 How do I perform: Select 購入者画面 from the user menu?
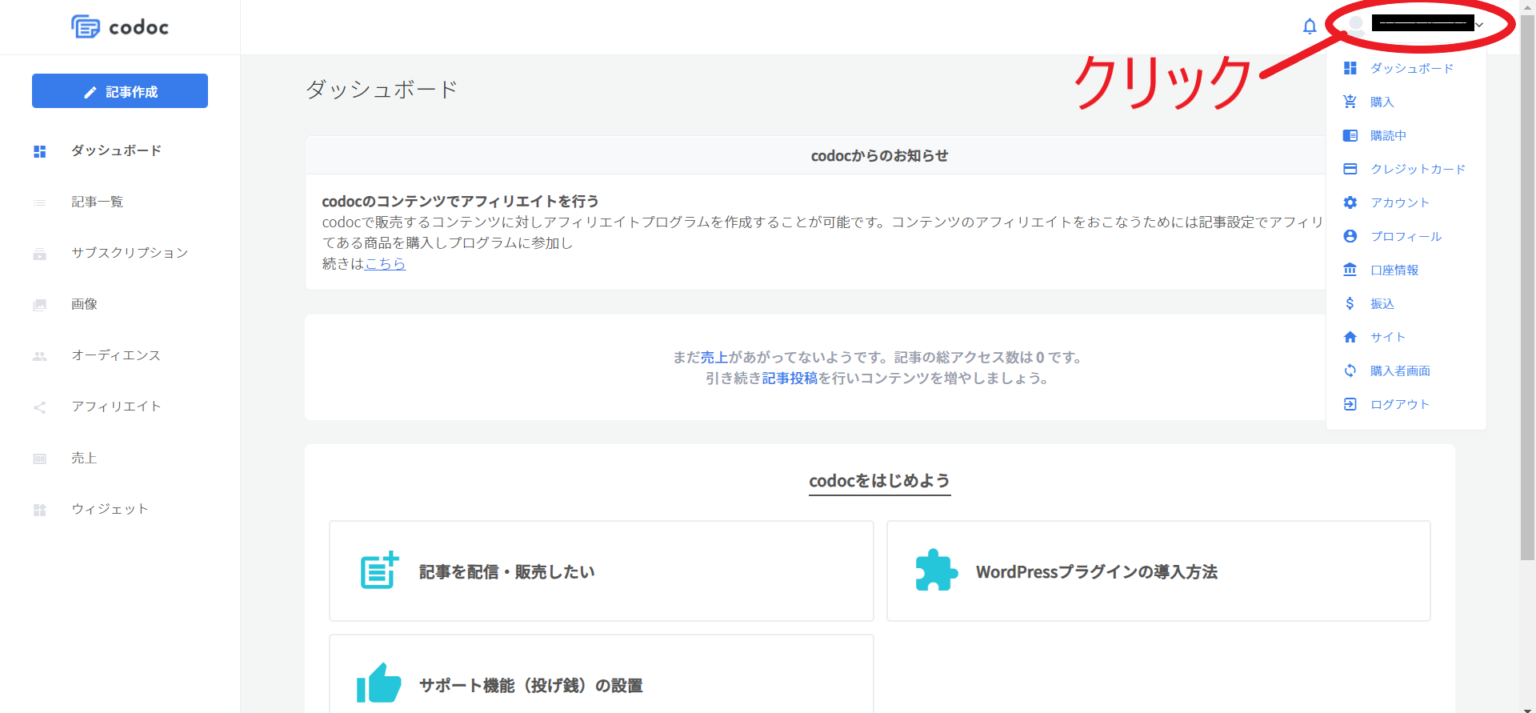coord(1400,371)
